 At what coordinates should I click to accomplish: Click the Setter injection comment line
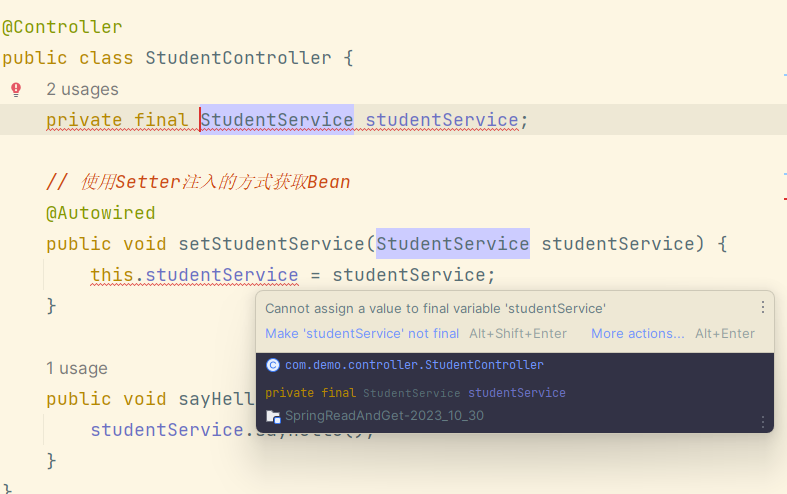[198, 182]
